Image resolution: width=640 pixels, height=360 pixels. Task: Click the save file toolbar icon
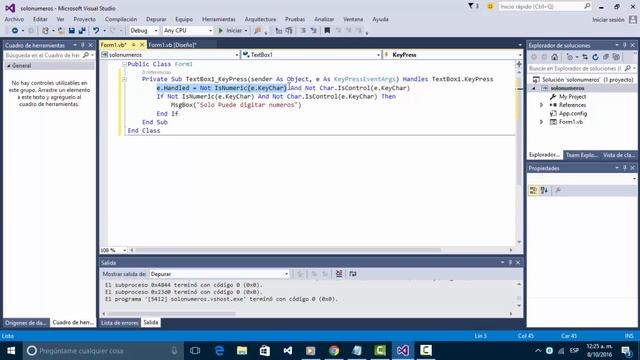tap(72, 31)
